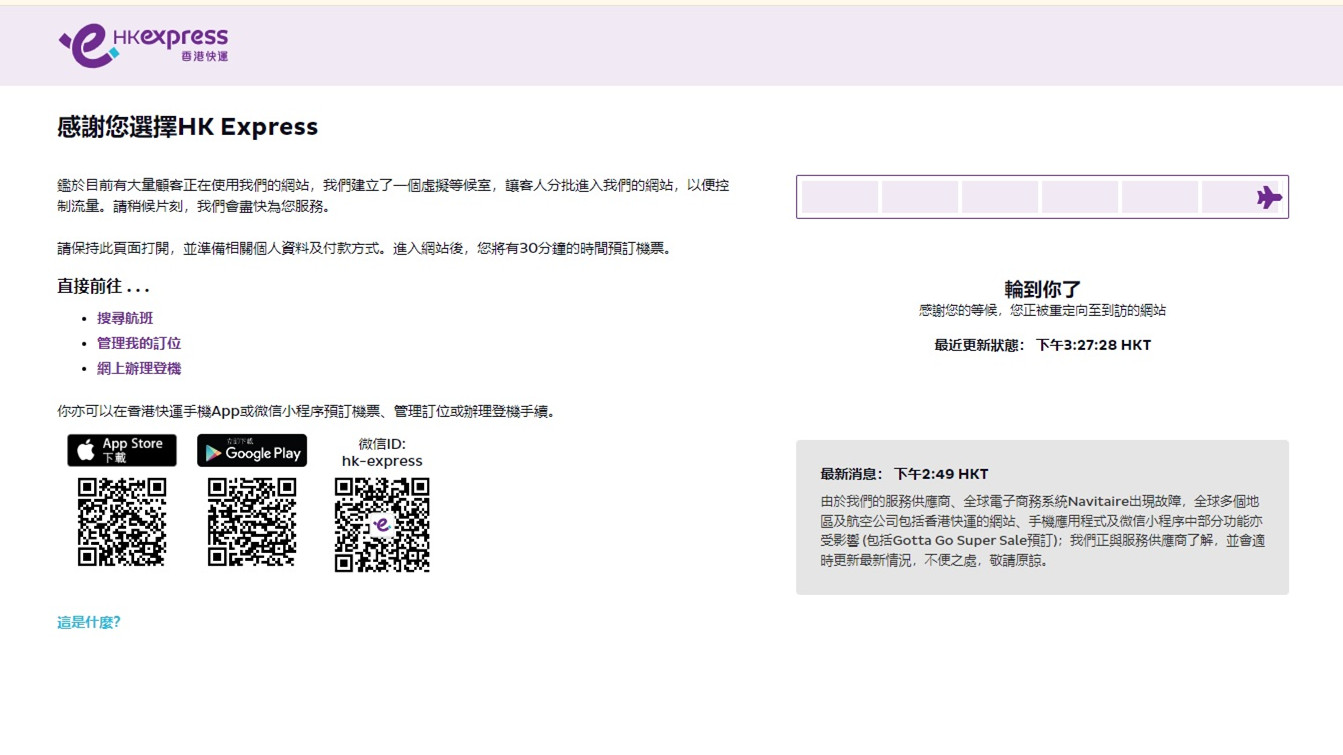The width and height of the screenshot is (1343, 755).
Task: Click the 香港快運 text beside the logo
Action: pyautogui.click(x=204, y=57)
